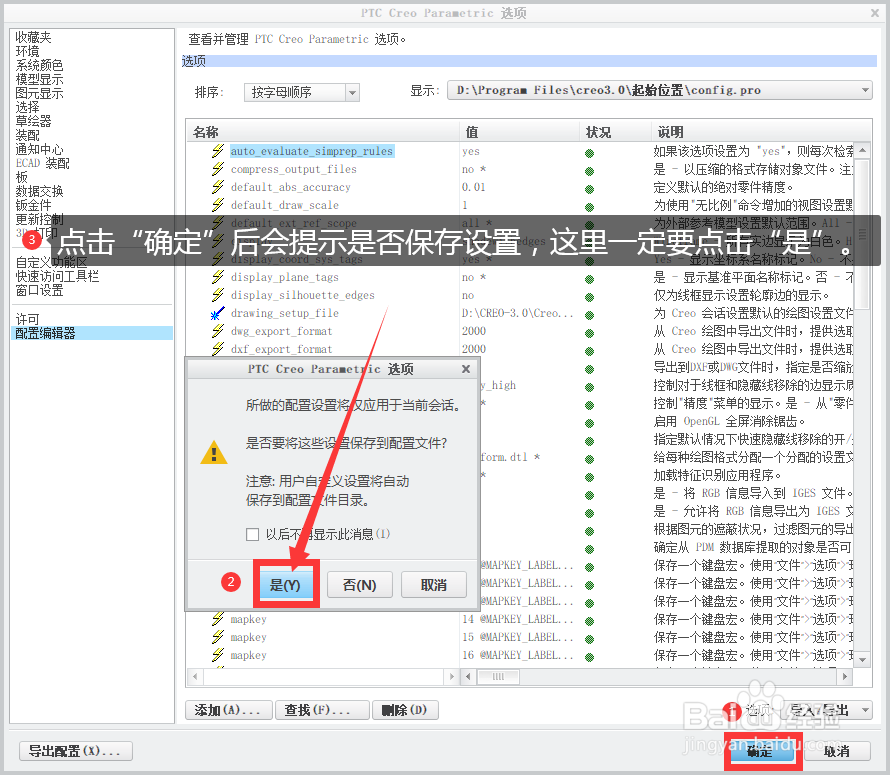Click lightning icon beside dxf_export_format
The image size is (890, 775).
217,349
